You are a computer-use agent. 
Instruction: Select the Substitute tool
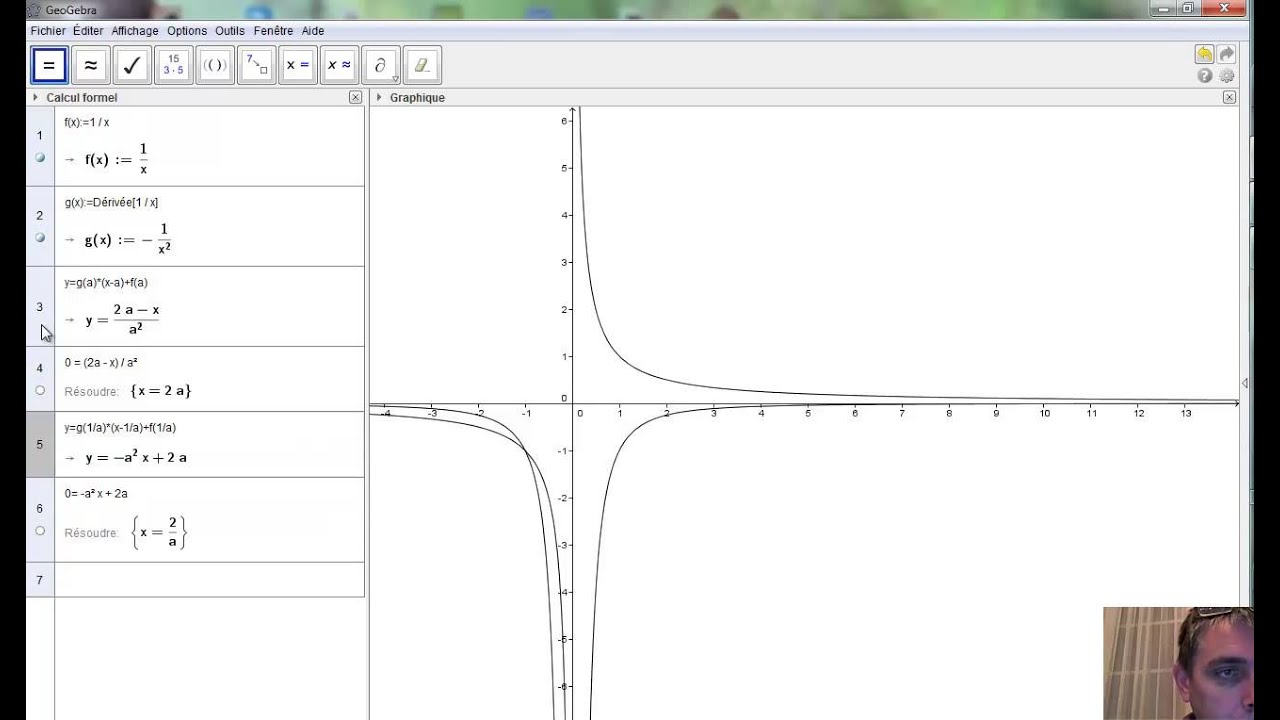coord(257,65)
